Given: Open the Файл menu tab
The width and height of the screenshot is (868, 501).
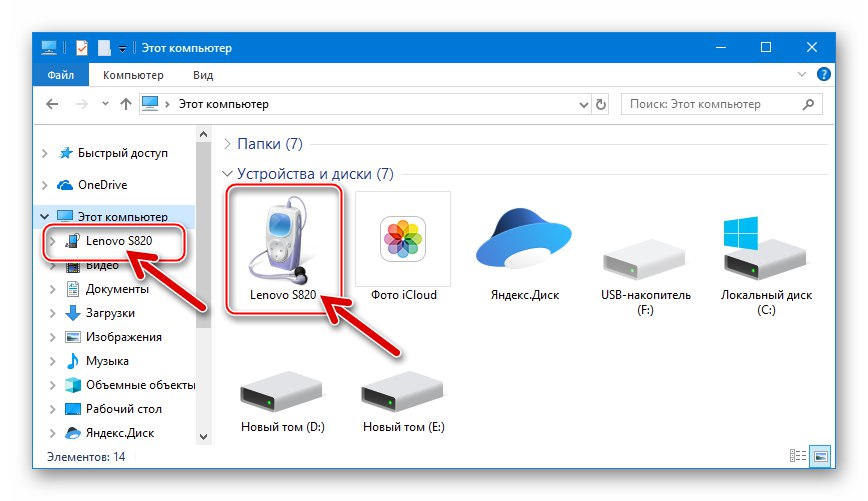Looking at the screenshot, I should click(x=61, y=75).
